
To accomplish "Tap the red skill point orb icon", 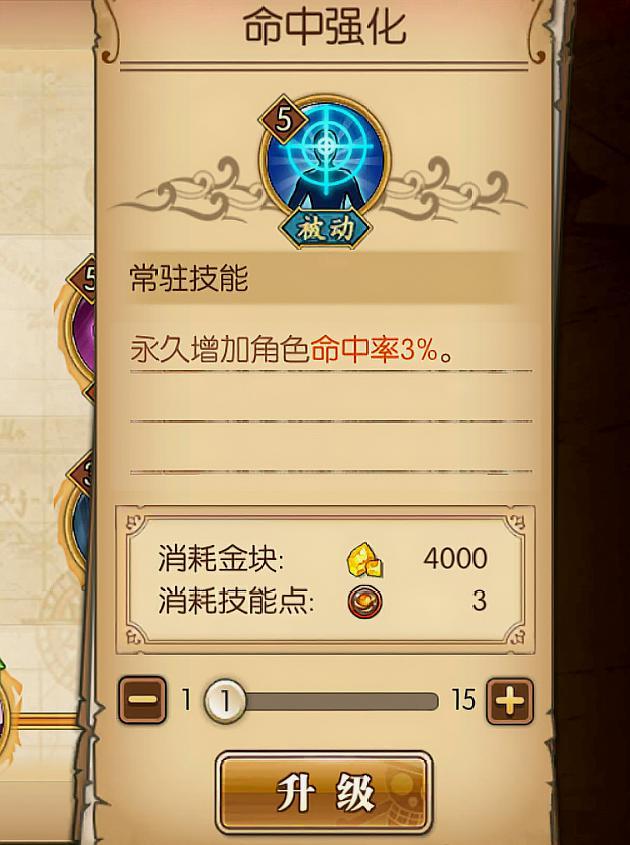I will [365, 601].
